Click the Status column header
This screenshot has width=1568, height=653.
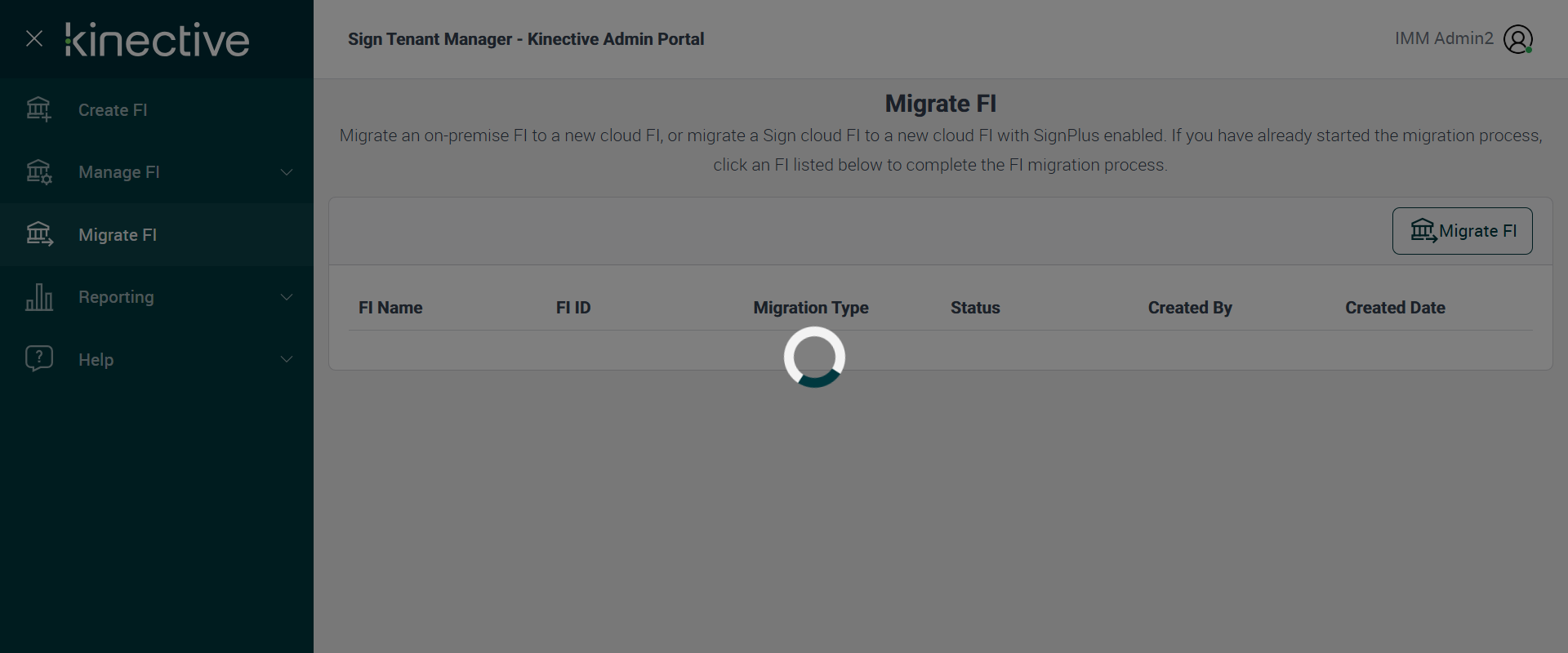pyautogui.click(x=975, y=308)
